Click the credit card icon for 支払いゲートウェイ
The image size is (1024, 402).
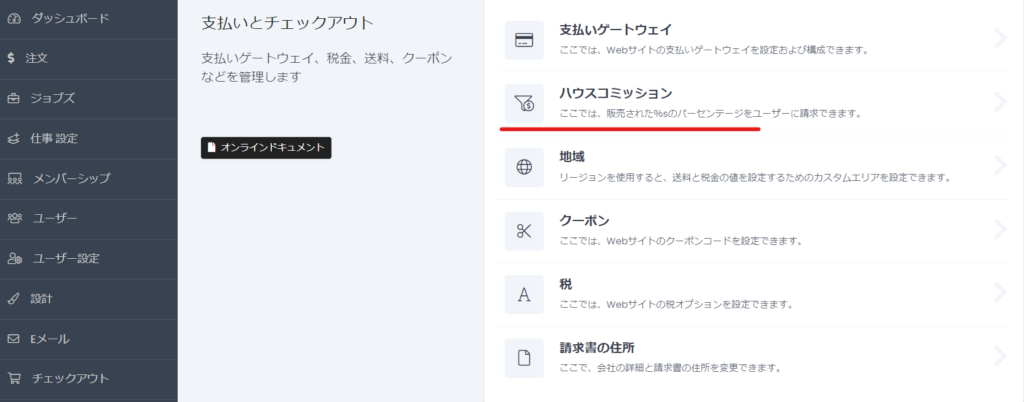[x=524, y=40]
